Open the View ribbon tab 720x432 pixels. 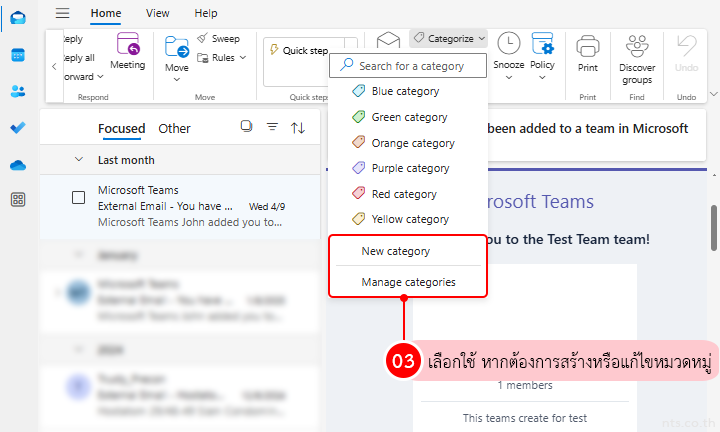tap(157, 13)
